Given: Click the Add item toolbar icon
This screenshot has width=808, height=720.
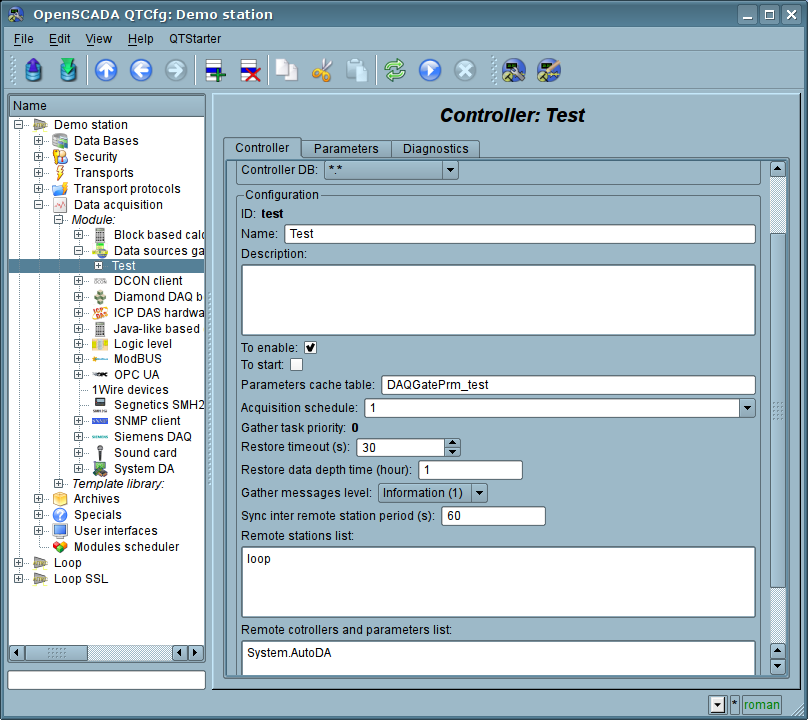Looking at the screenshot, I should click(215, 70).
